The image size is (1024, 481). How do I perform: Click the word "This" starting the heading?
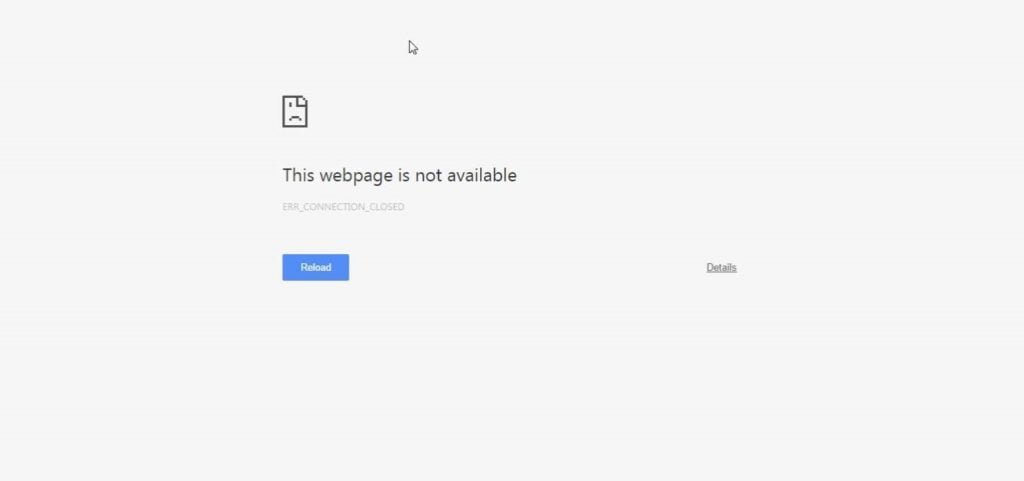(x=298, y=175)
